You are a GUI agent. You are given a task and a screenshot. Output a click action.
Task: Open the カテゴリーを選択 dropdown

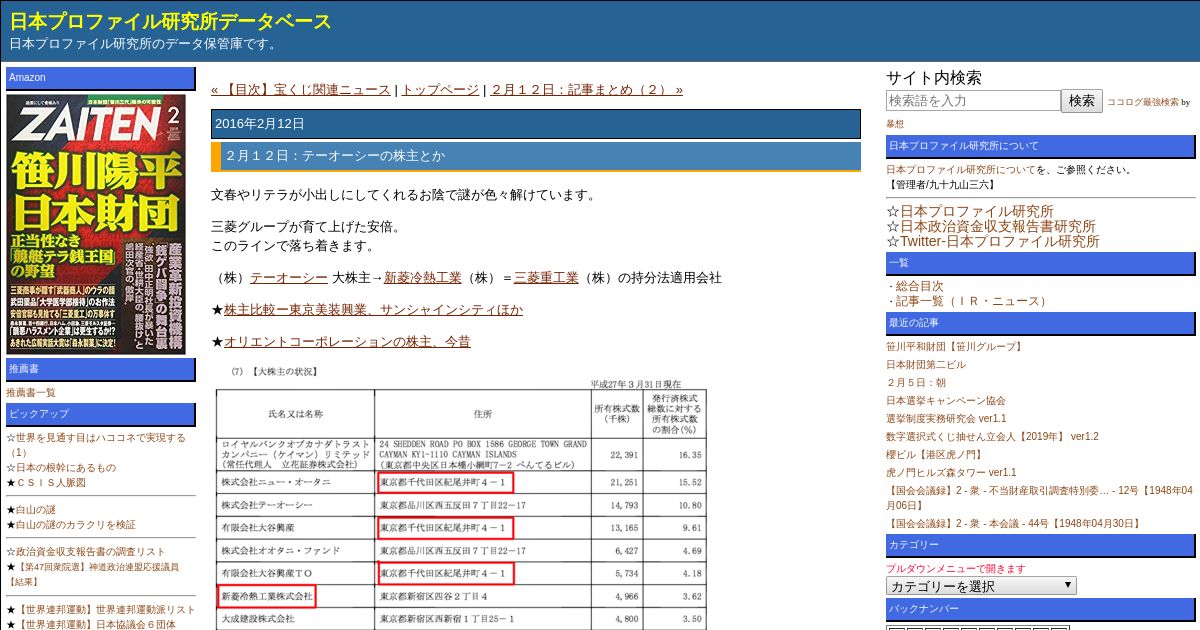pos(981,586)
